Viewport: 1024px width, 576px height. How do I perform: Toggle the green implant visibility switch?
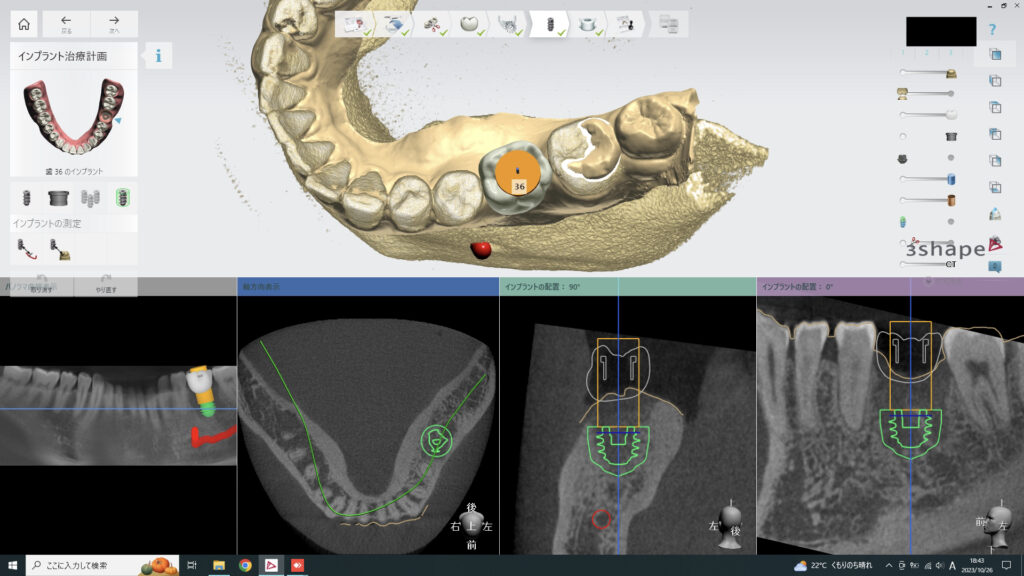(927, 221)
